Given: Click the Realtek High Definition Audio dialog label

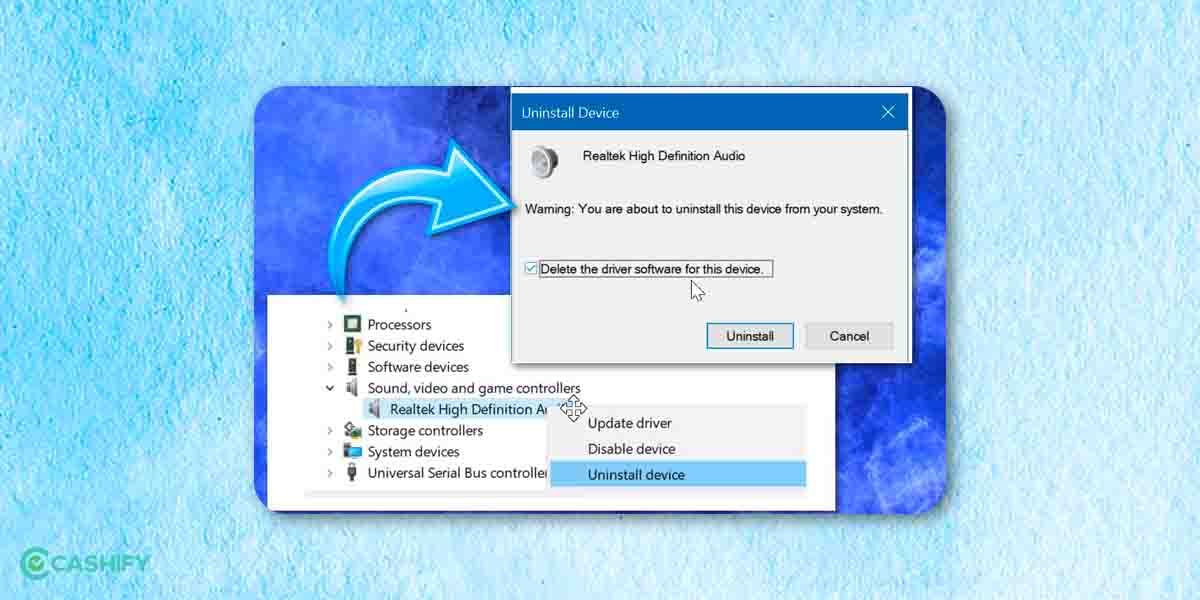Looking at the screenshot, I should (x=664, y=156).
